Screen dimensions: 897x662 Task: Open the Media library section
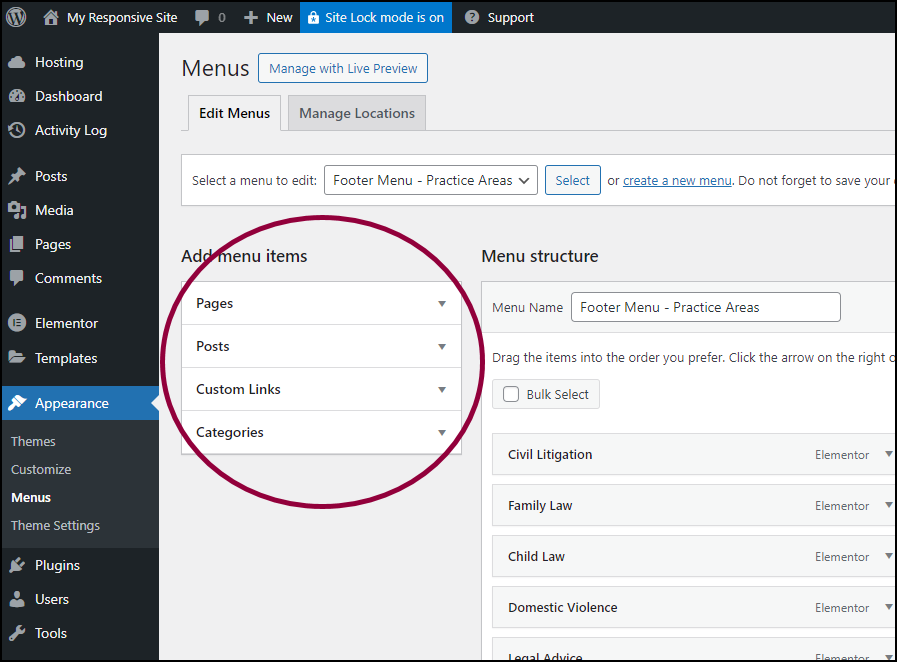pyautogui.click(x=54, y=210)
